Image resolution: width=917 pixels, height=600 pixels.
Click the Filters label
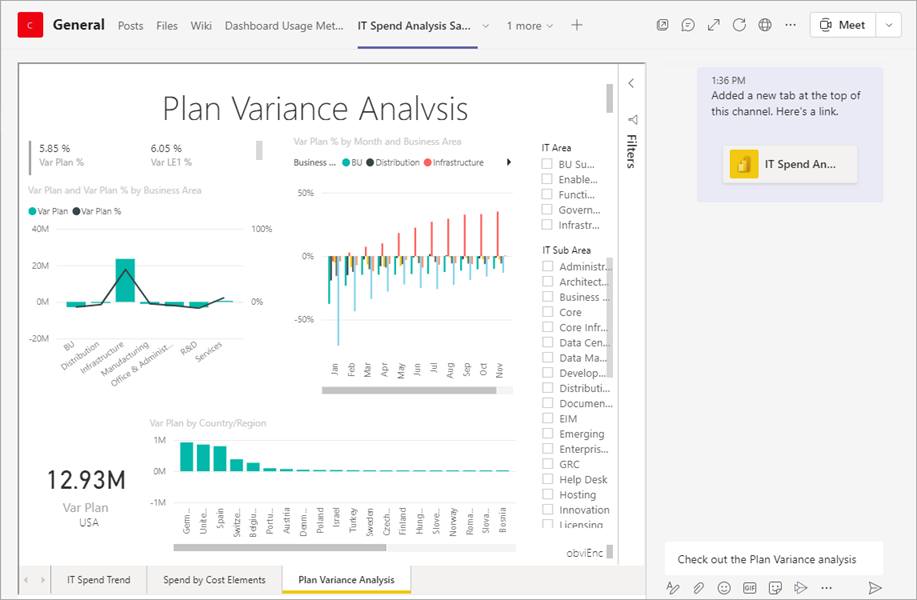click(x=632, y=151)
